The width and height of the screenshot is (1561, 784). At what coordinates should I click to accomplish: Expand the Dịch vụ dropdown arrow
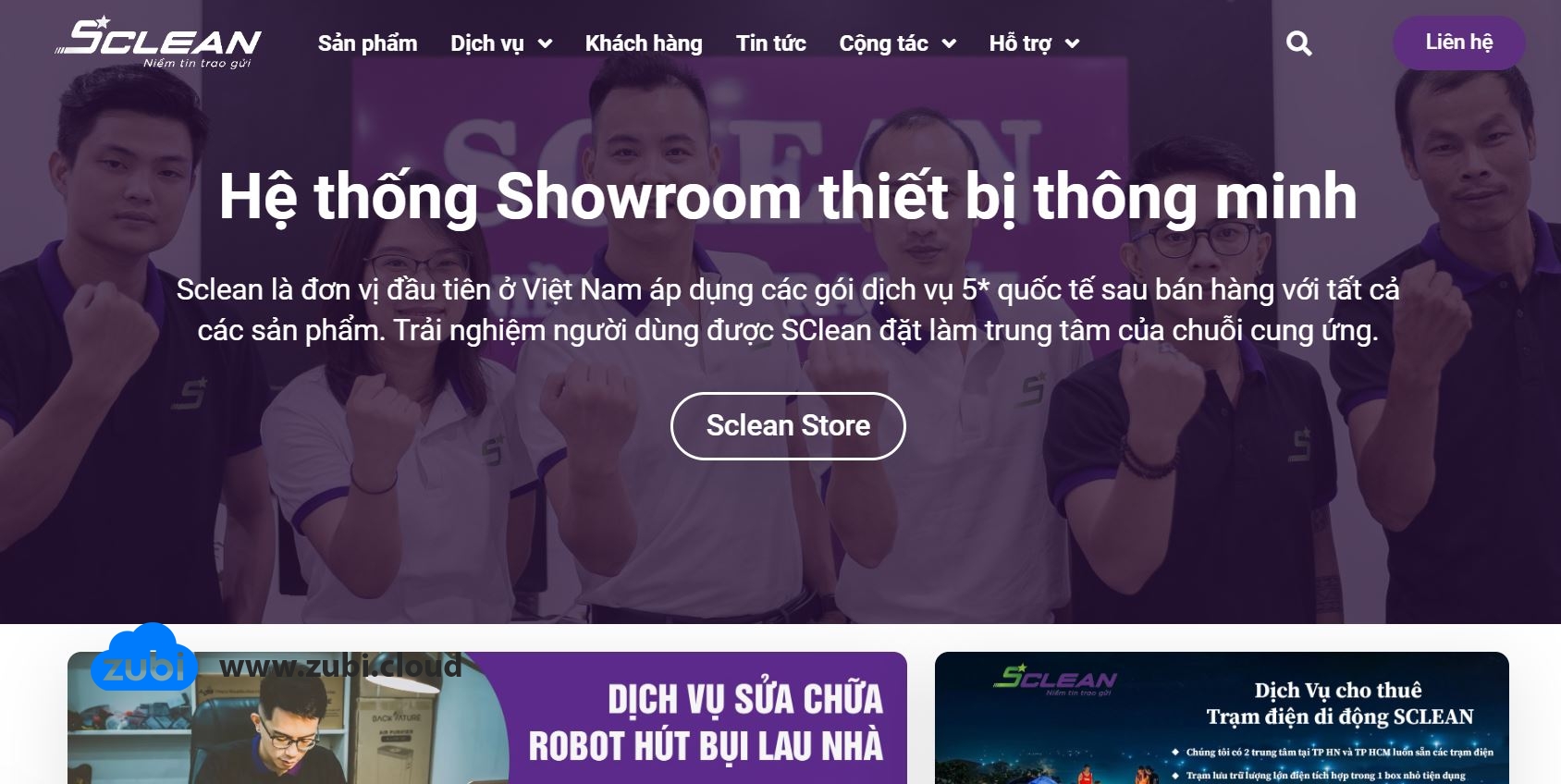coord(546,43)
